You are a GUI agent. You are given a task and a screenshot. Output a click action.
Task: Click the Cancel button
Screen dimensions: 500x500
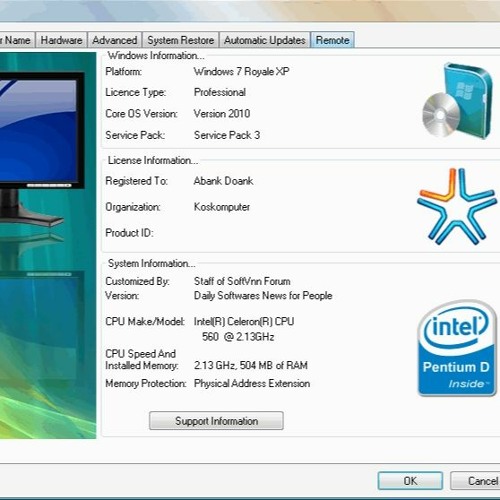pyautogui.click(x=475, y=481)
